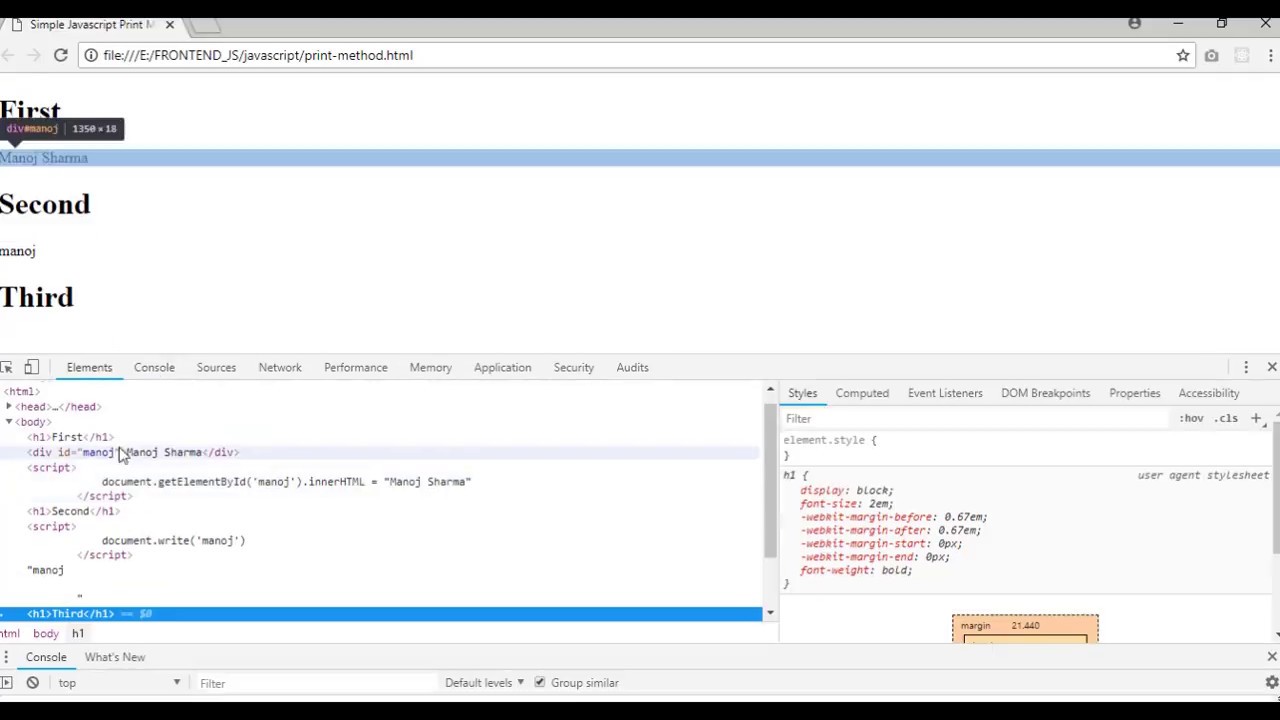Viewport: 1280px width, 720px height.
Task: Open the top context dropdown
Action: pos(119,683)
